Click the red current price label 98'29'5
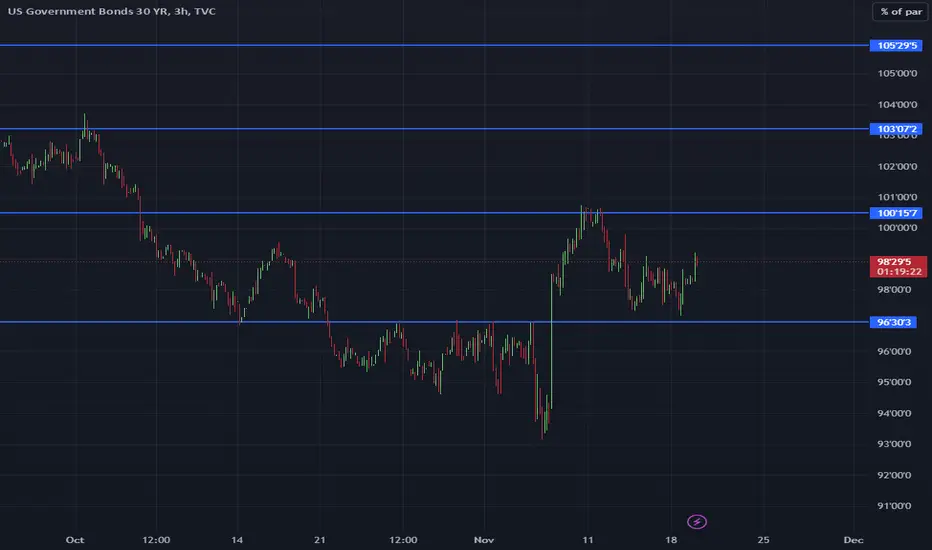Viewport: 932px width, 550px height. coord(898,266)
